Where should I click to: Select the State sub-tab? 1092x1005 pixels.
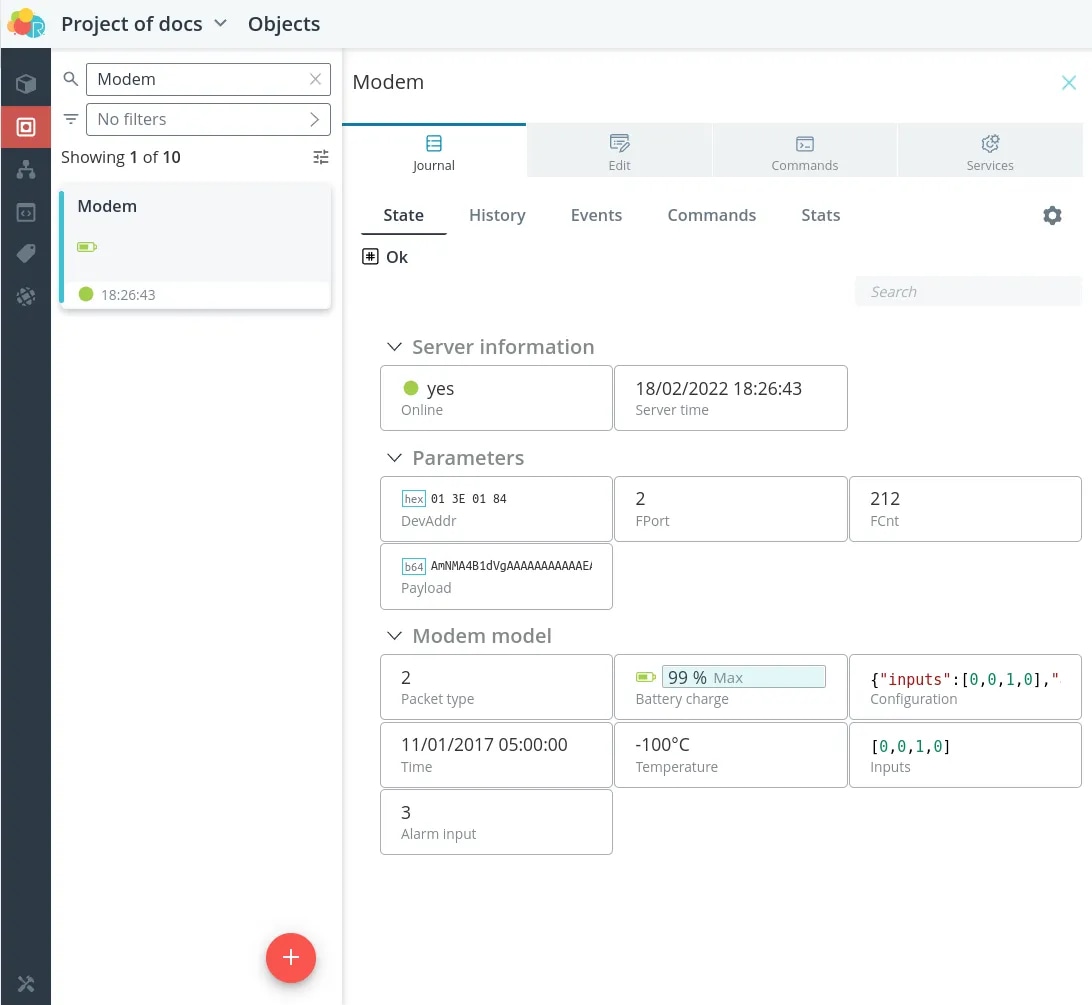403,215
